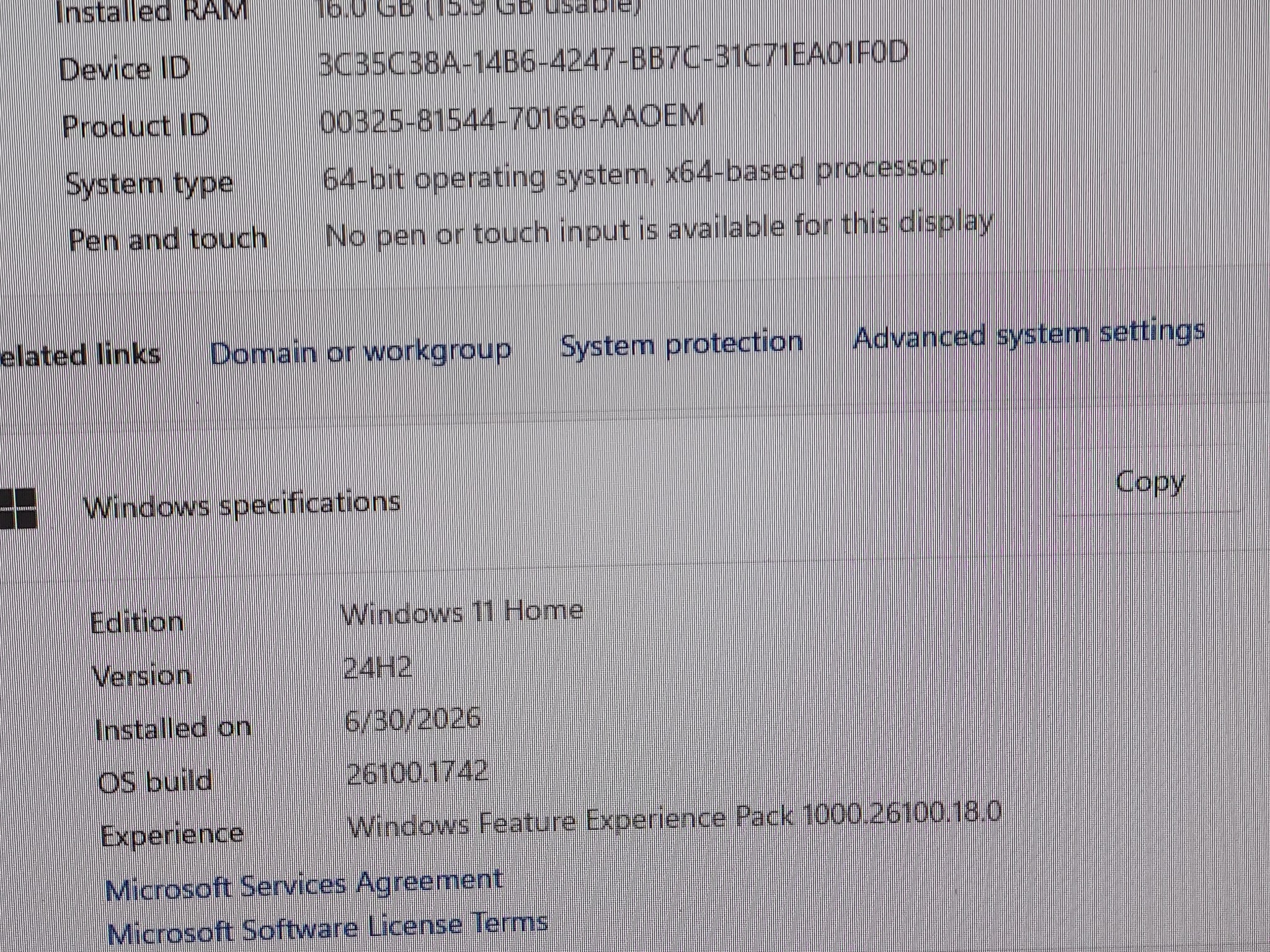Copy the Windows specifications

click(1150, 482)
